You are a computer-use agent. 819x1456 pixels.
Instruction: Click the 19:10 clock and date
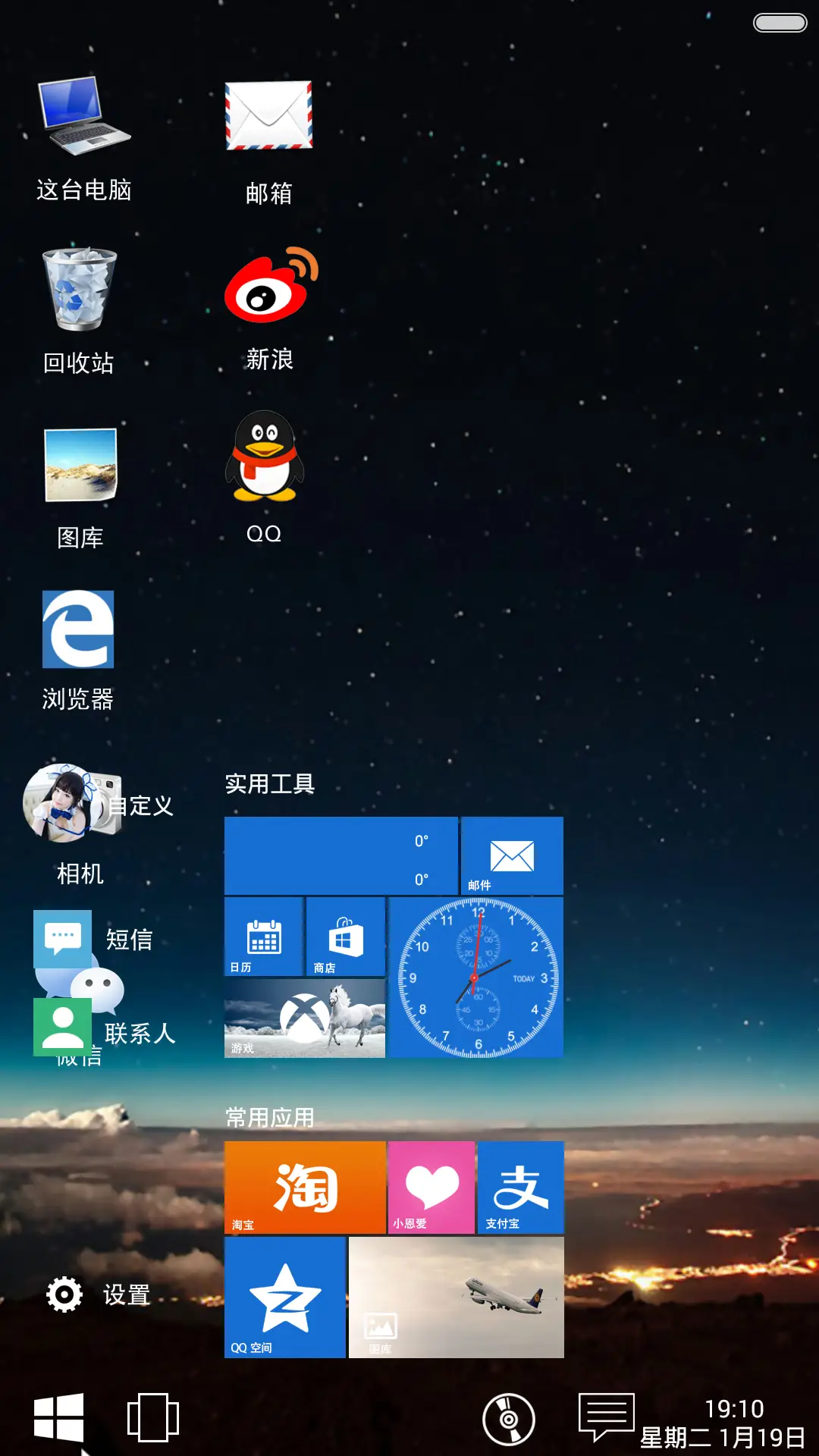click(x=723, y=1423)
